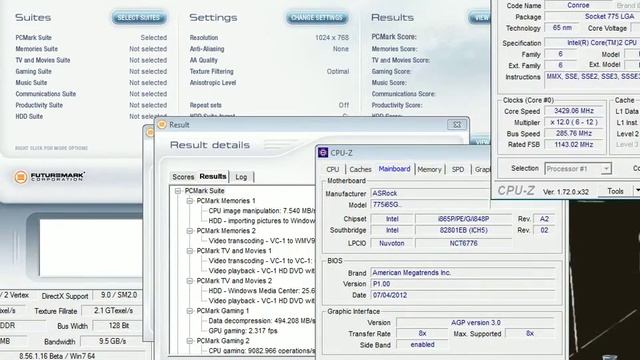Click the BIOS Date 07/04/2012 field
640x360 pixels.
[463, 295]
